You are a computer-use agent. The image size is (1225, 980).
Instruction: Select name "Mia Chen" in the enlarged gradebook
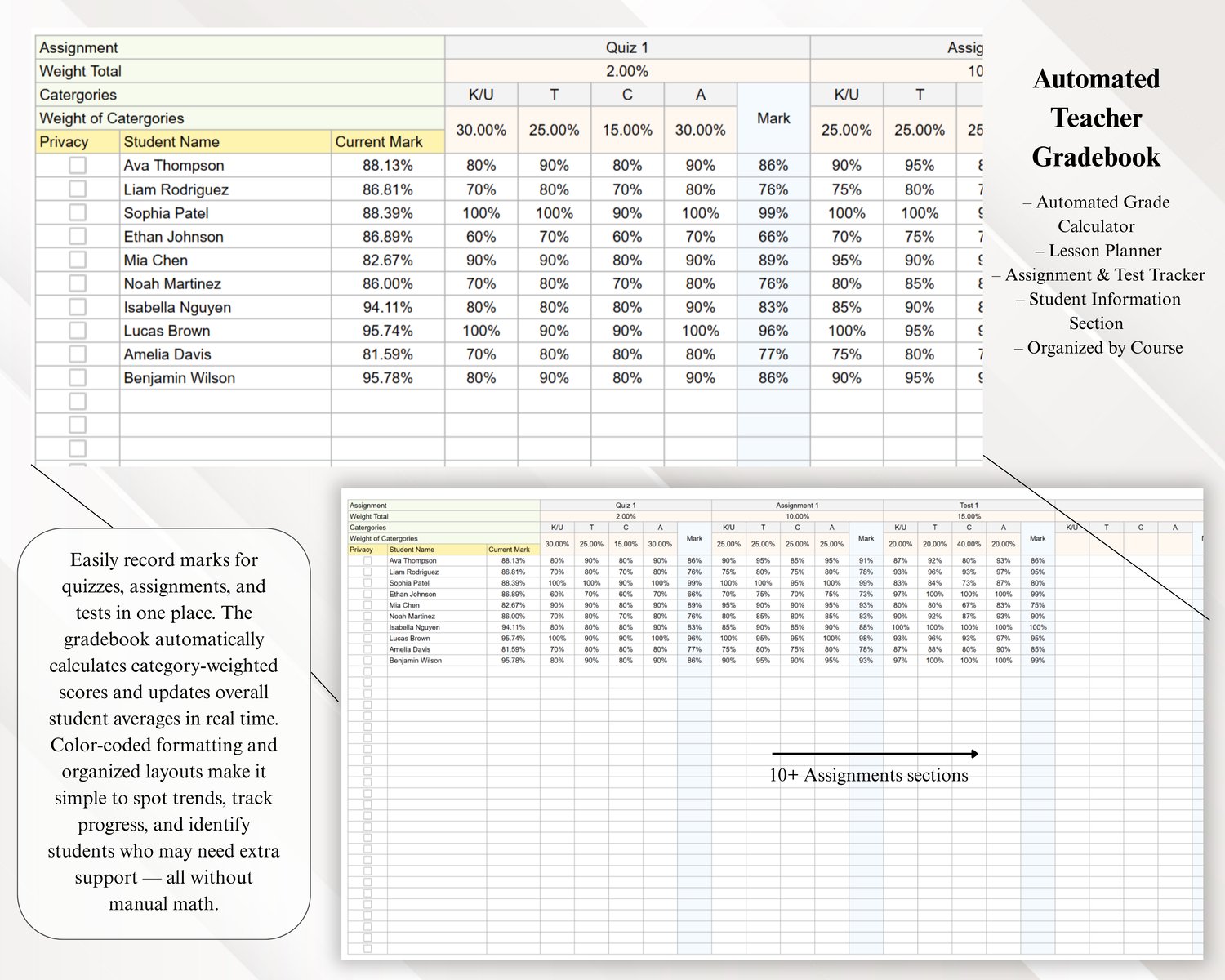click(x=156, y=261)
